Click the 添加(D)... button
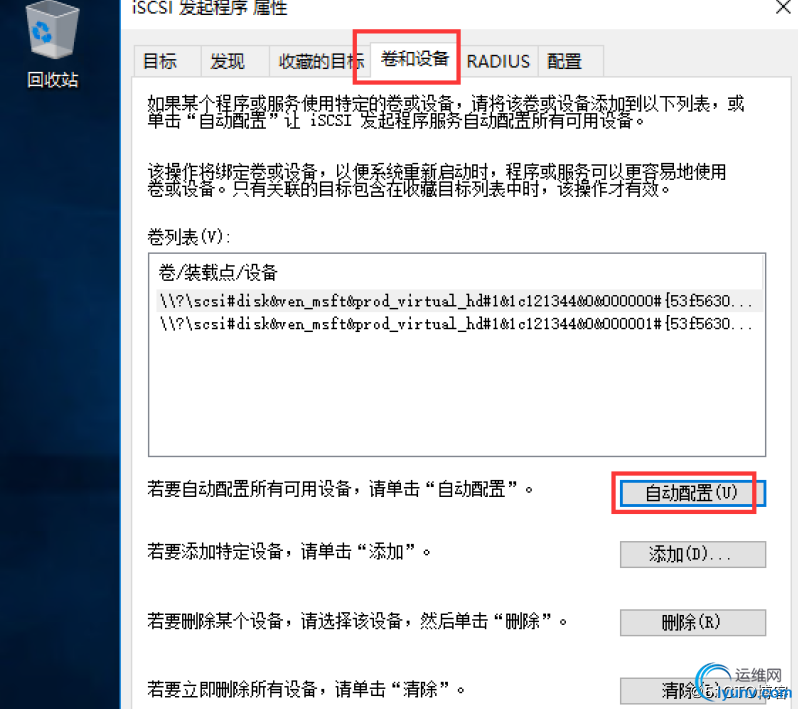The image size is (798, 709). (692, 554)
